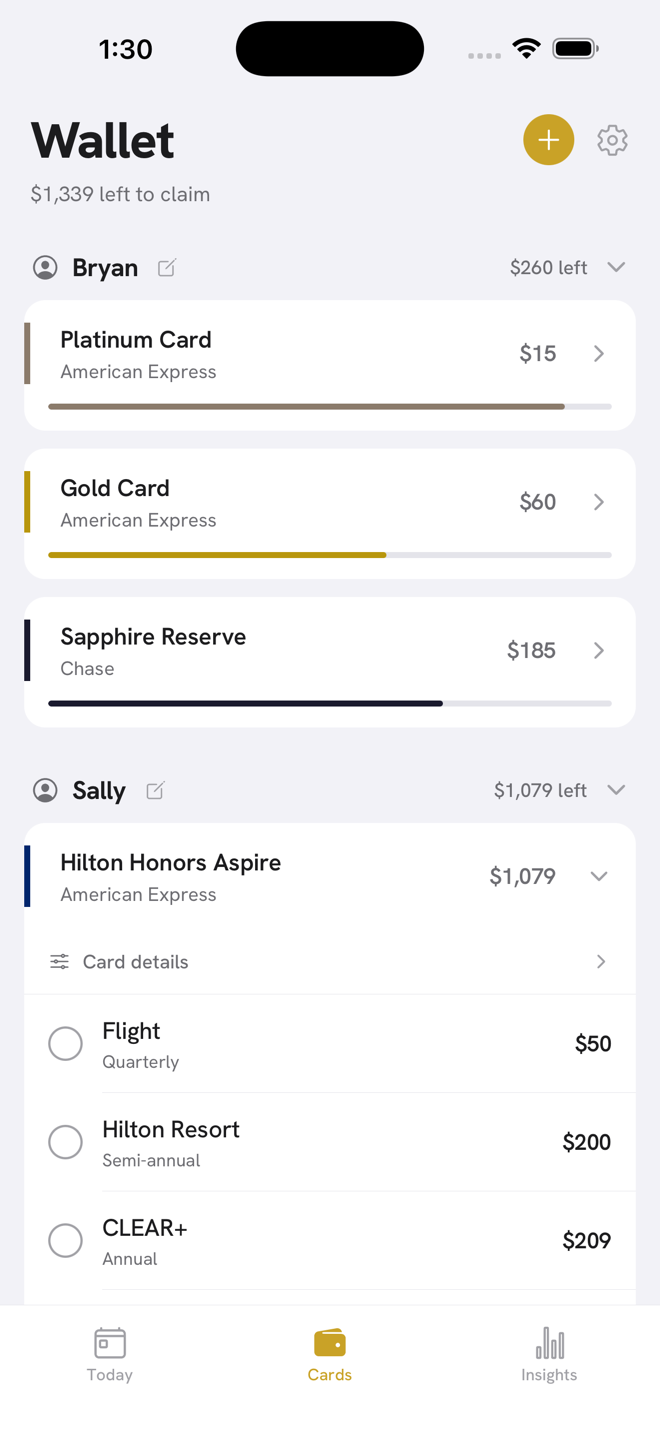Edit Sally's name with pencil icon
The height and width of the screenshot is (1434, 660).
click(155, 790)
